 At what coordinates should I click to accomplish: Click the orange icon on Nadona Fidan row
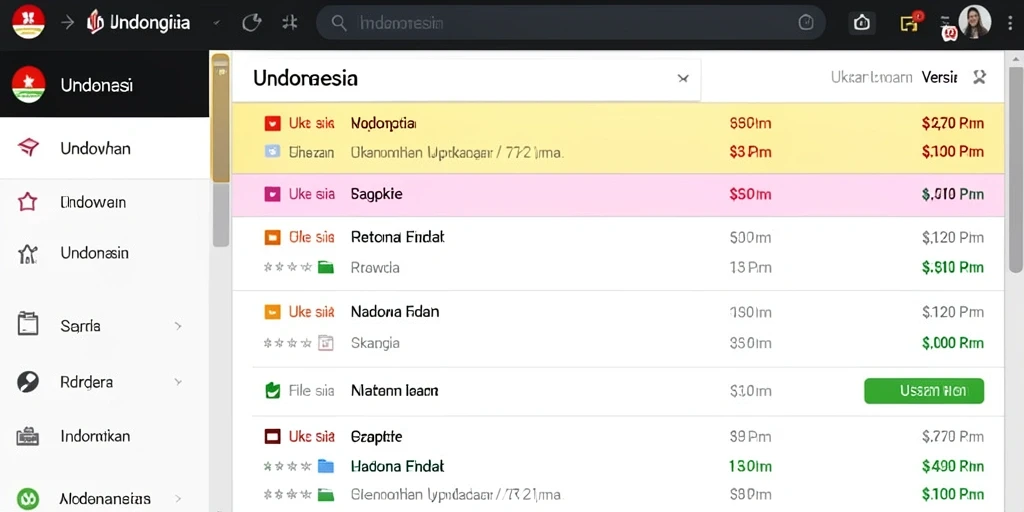point(272,312)
